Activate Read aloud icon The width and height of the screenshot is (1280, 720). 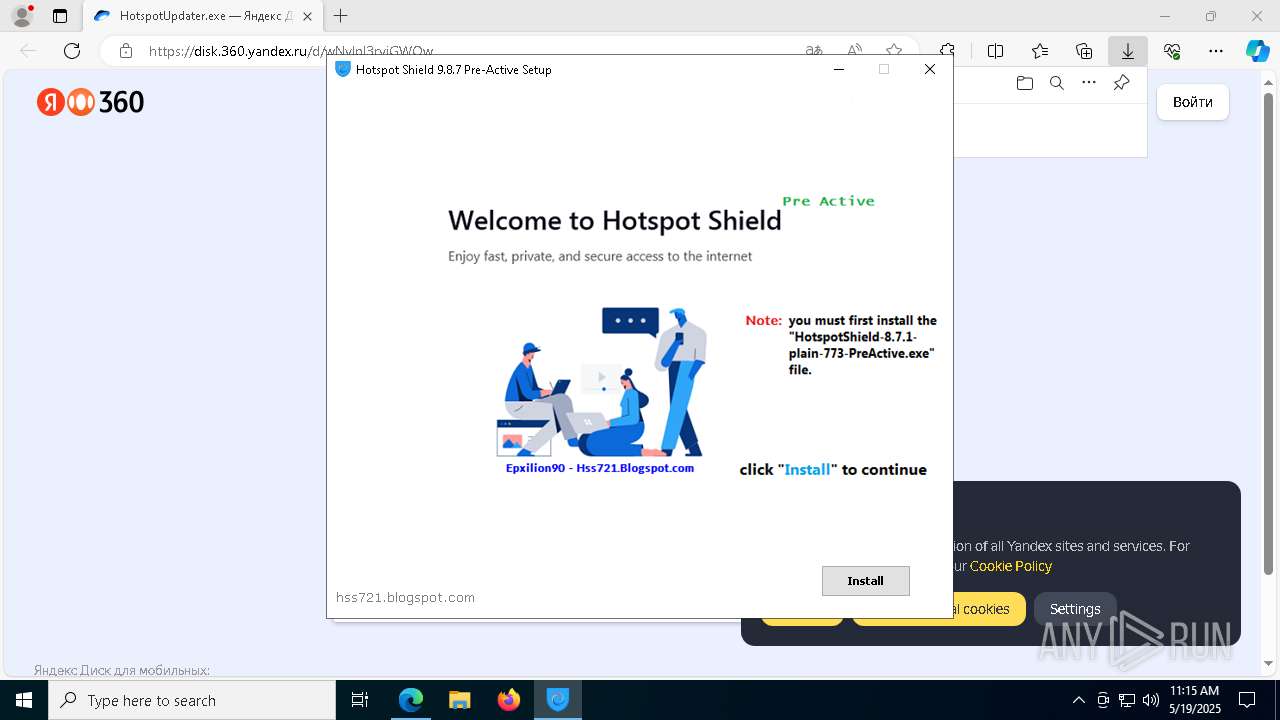point(855,51)
